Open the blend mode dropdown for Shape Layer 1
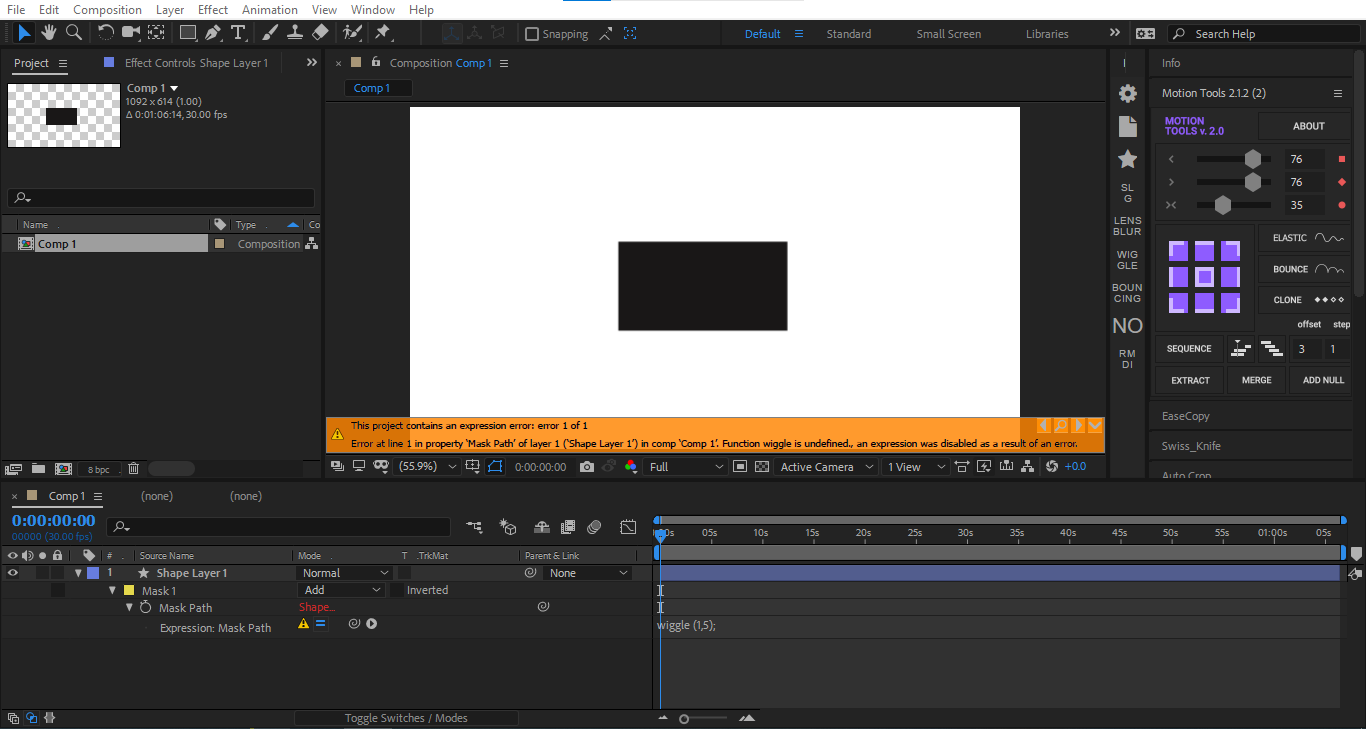The width and height of the screenshot is (1366, 729). coord(344,572)
